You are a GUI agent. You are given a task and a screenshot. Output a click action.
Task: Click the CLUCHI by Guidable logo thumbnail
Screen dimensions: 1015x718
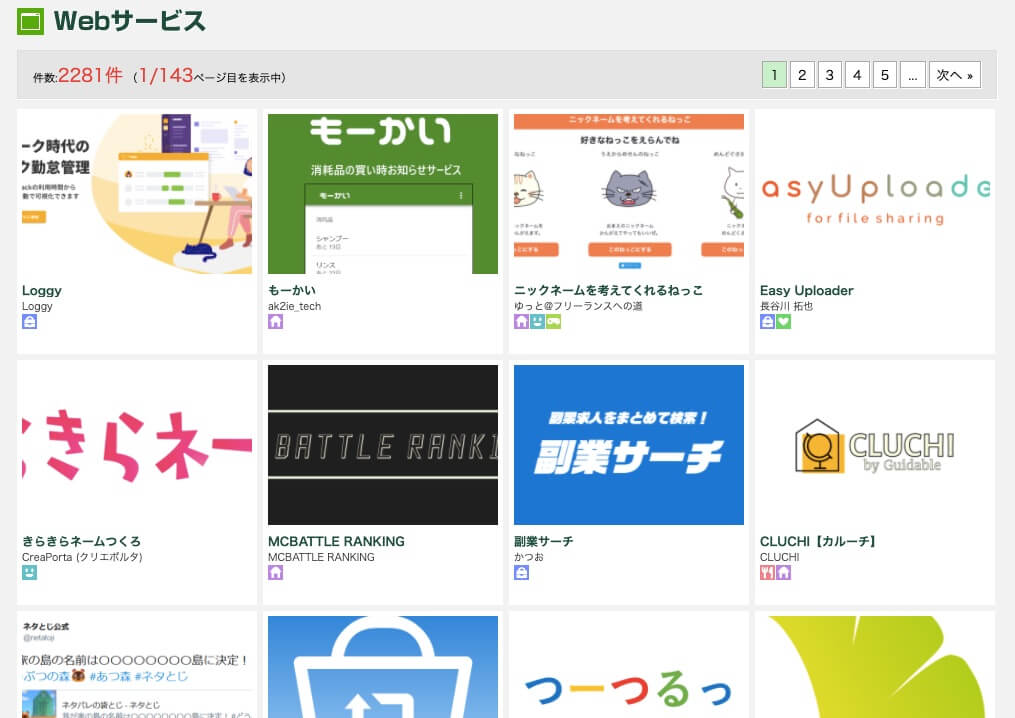point(875,445)
